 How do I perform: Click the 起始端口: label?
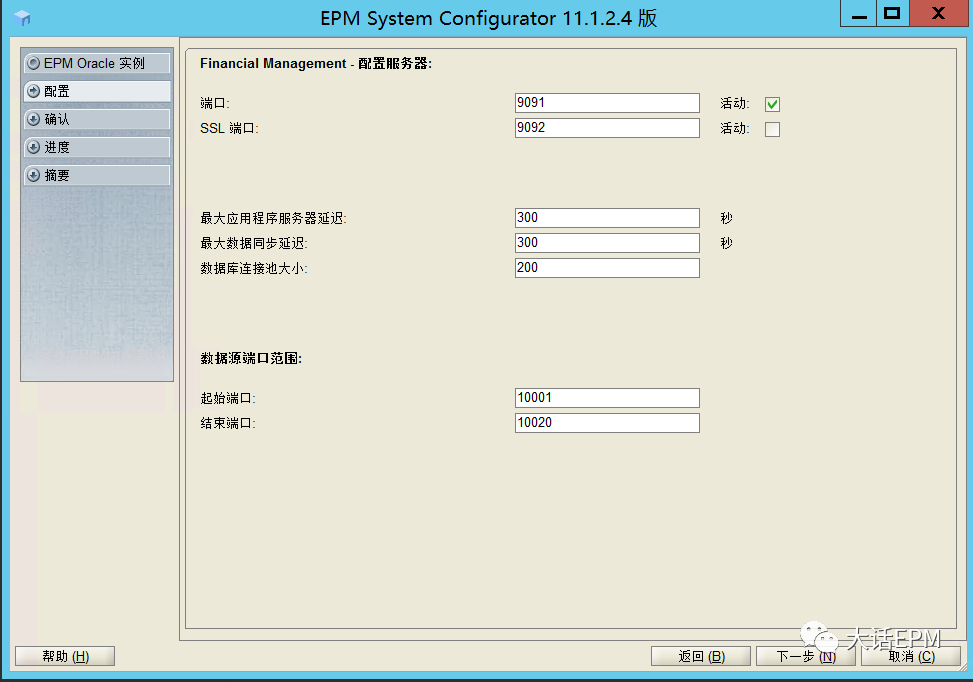[x=228, y=398]
